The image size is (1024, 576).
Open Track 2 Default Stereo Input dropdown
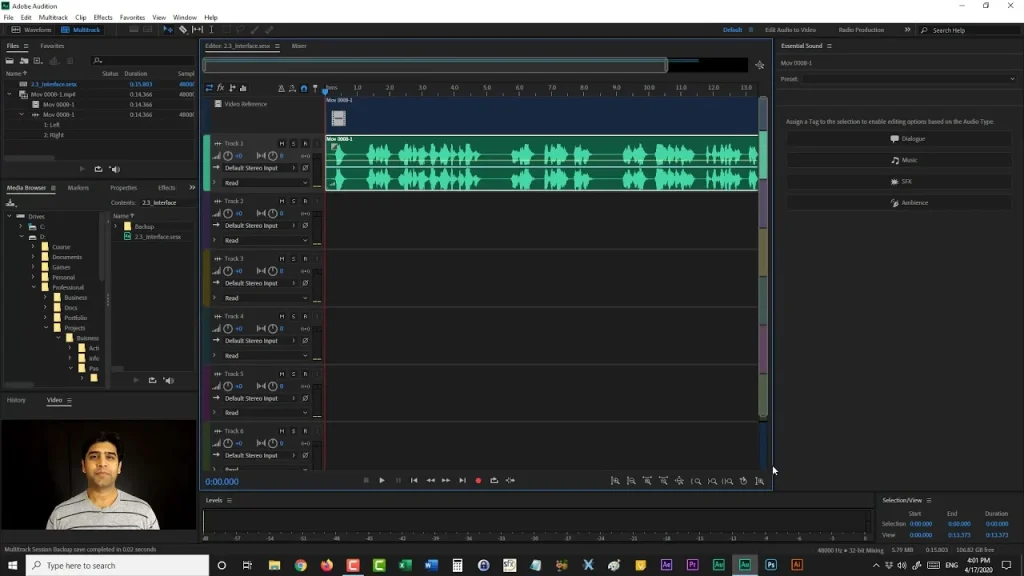click(x=260, y=225)
